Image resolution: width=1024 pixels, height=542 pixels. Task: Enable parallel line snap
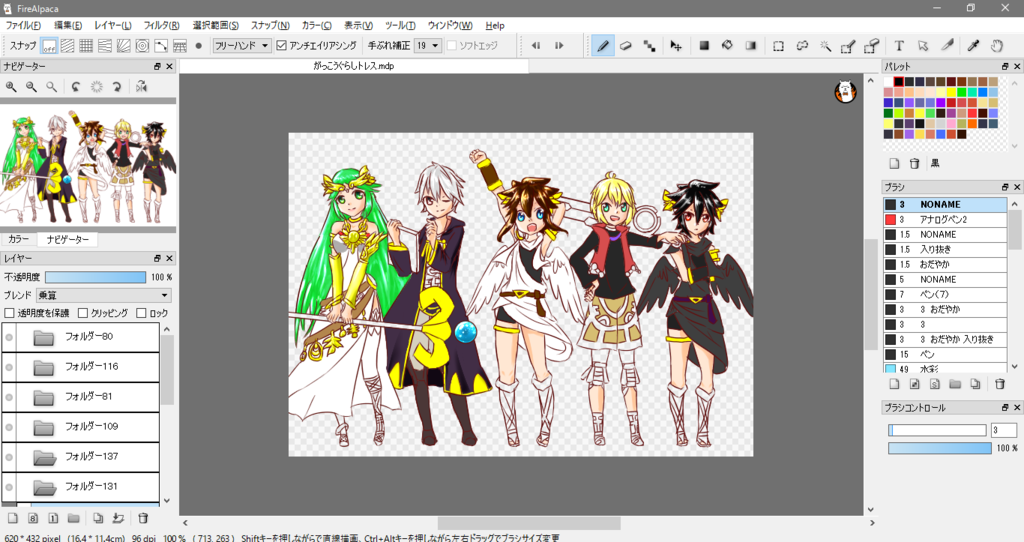(x=67, y=46)
